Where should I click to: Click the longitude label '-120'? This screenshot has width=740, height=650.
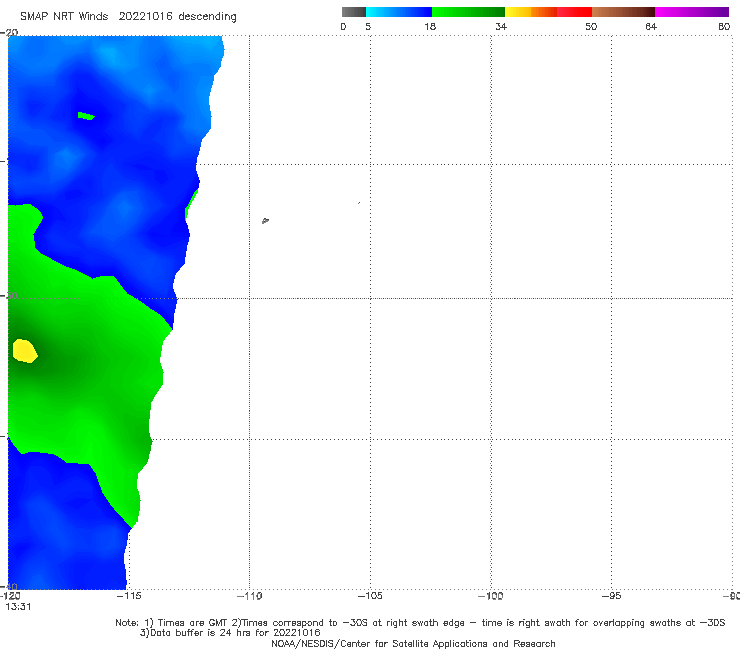10,596
